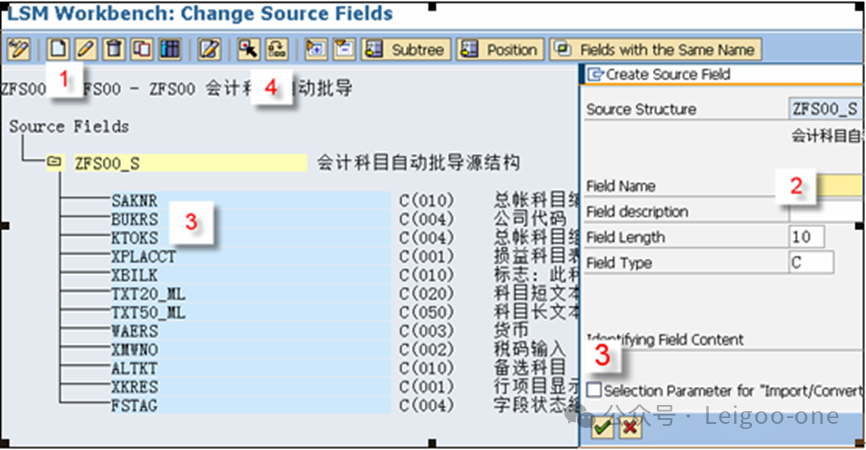Click the Expand all nodes icon

click(315, 49)
